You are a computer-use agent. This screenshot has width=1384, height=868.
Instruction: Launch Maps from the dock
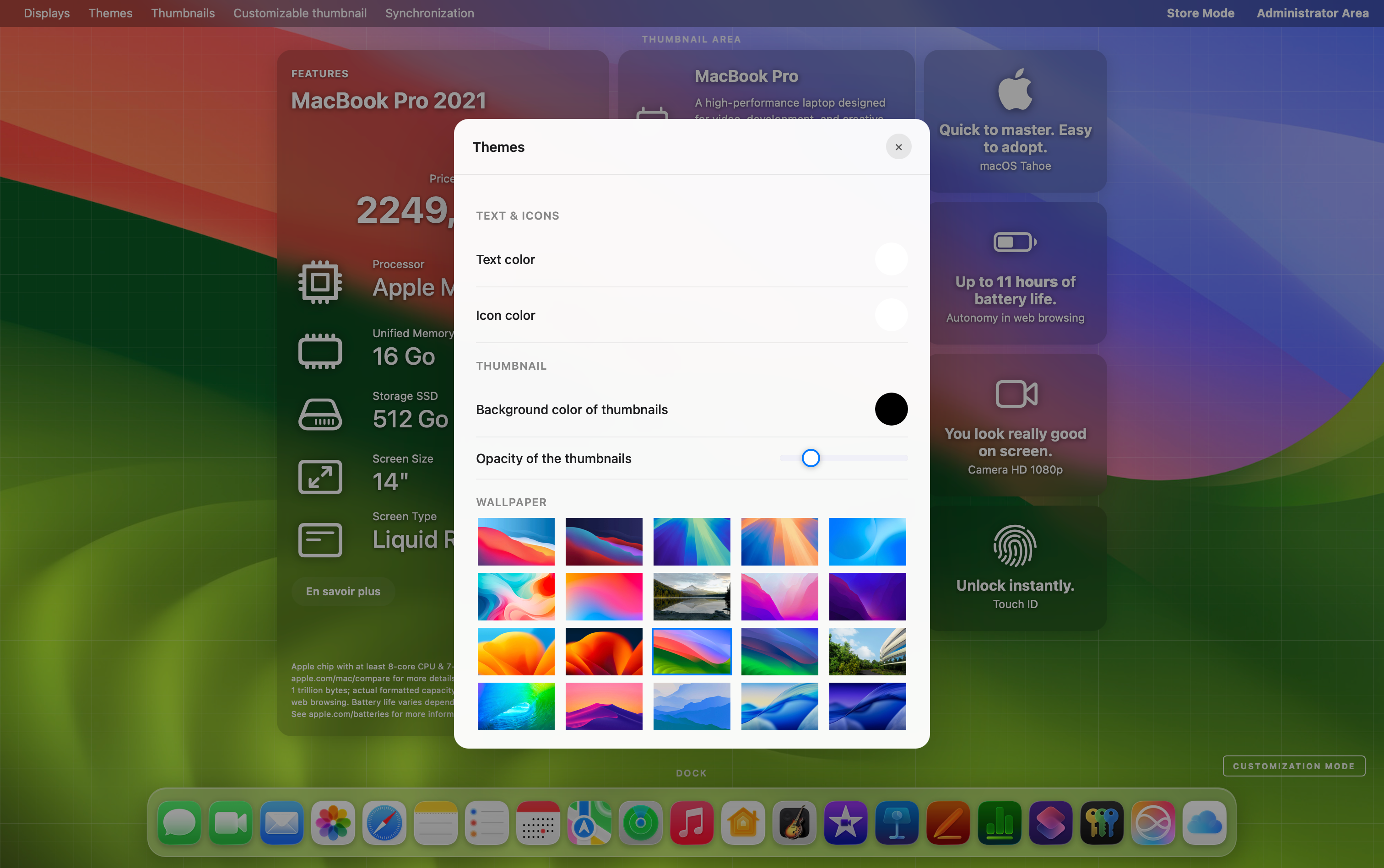coord(589,823)
